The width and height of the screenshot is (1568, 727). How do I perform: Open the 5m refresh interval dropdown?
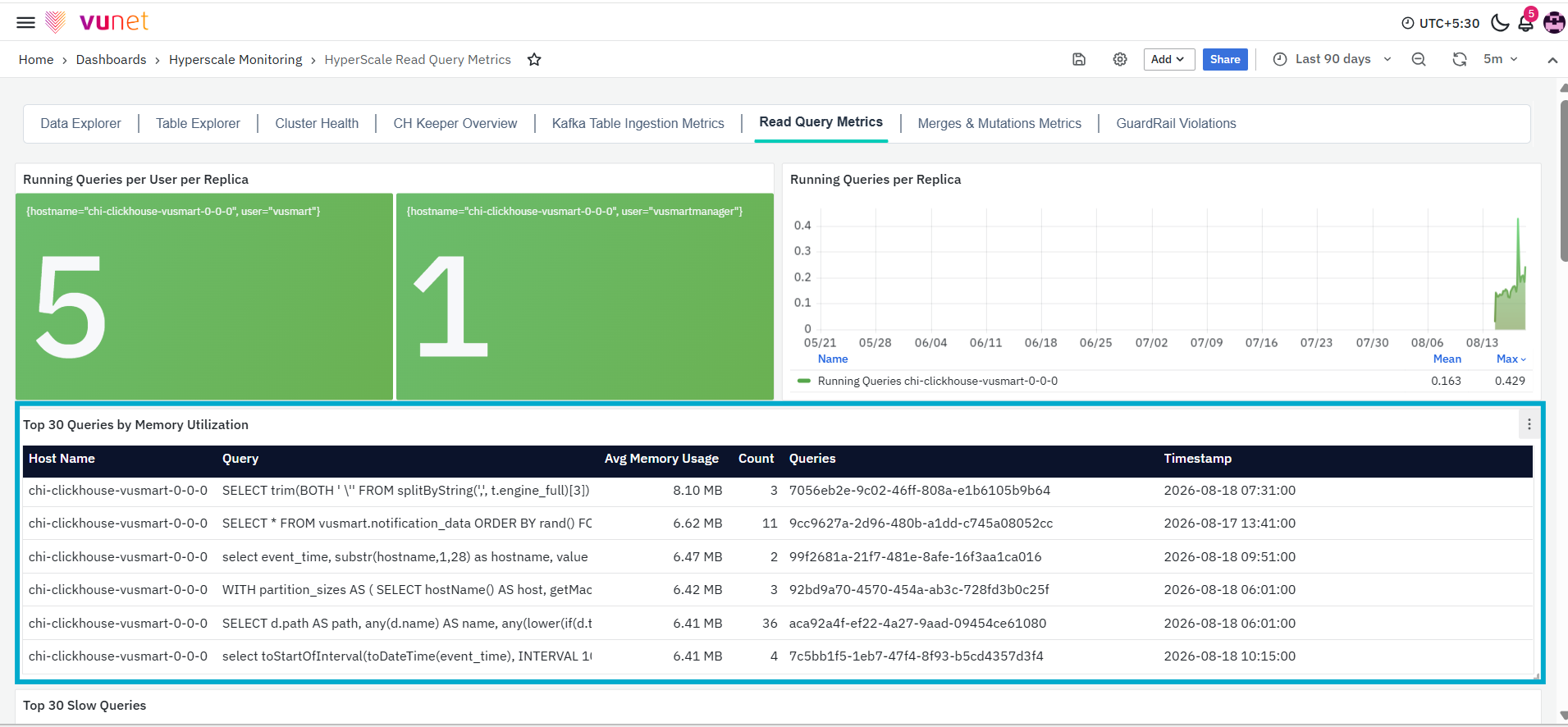pyautogui.click(x=1501, y=59)
